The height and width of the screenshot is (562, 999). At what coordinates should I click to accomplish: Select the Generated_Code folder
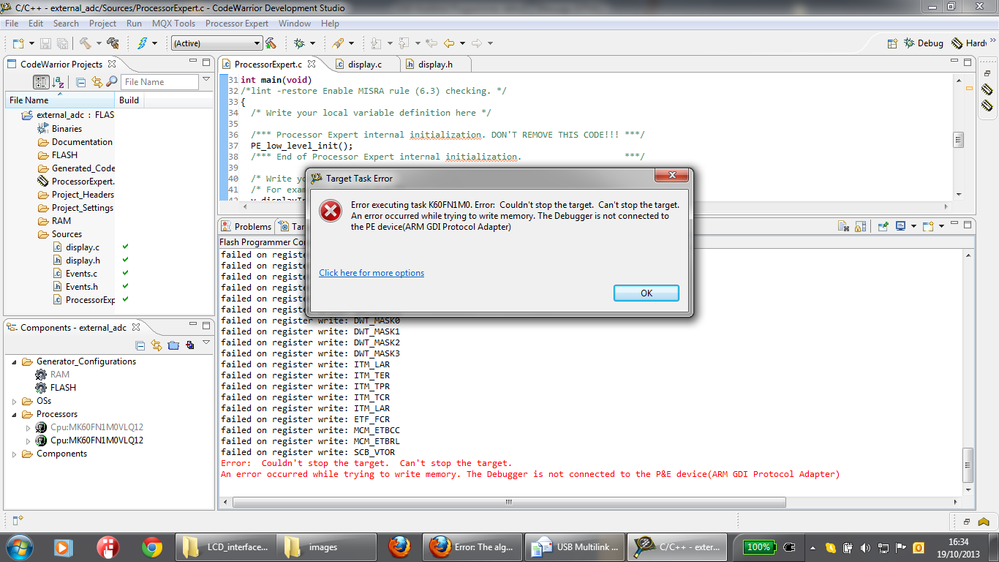point(83,168)
